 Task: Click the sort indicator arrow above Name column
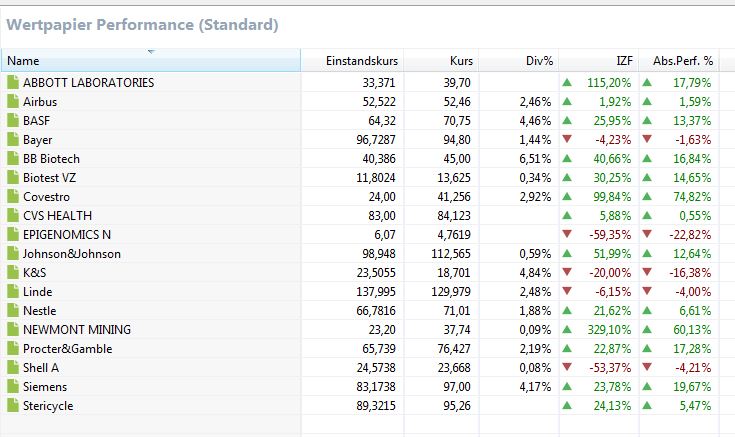[151, 49]
